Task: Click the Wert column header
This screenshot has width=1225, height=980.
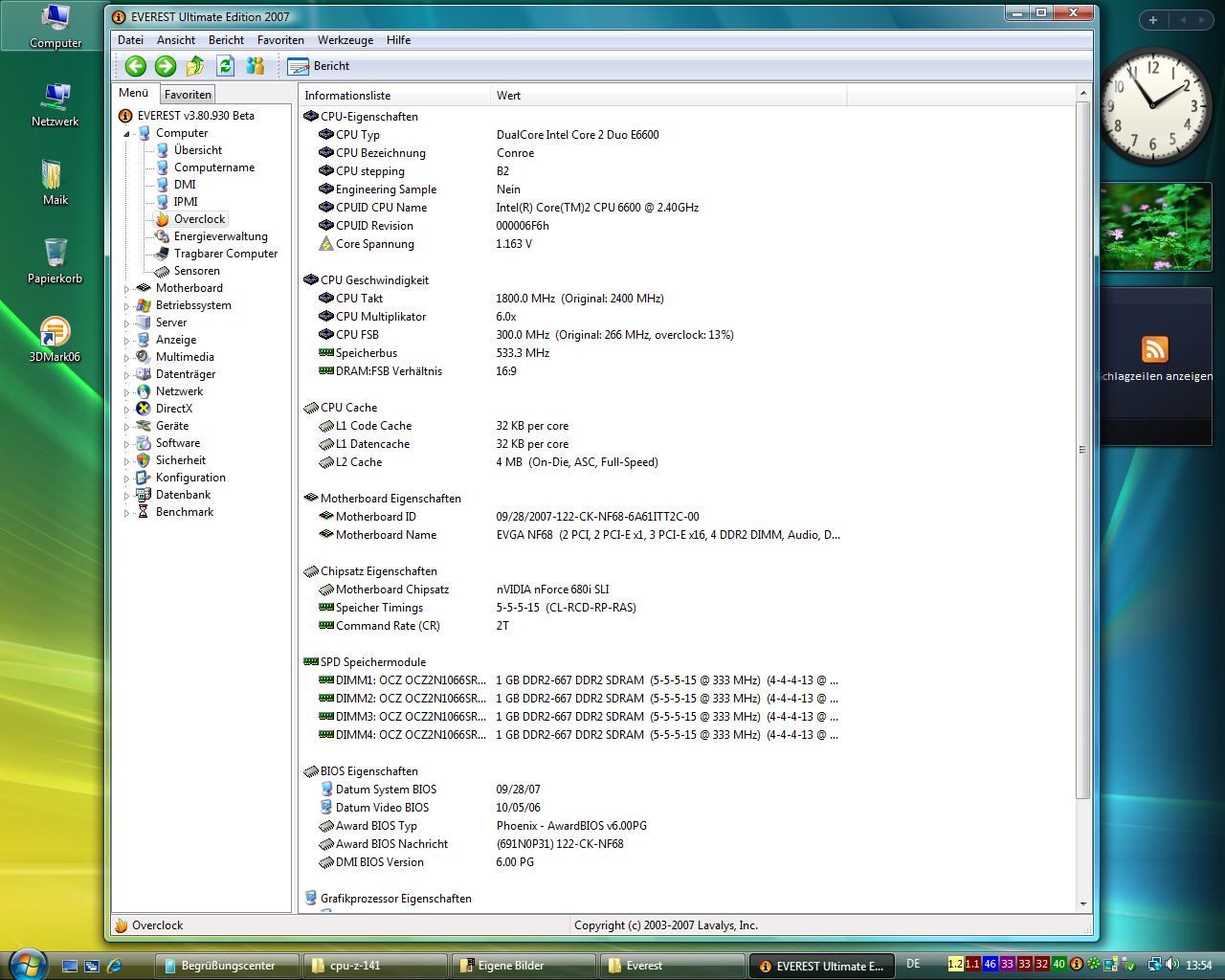Action: click(x=668, y=96)
